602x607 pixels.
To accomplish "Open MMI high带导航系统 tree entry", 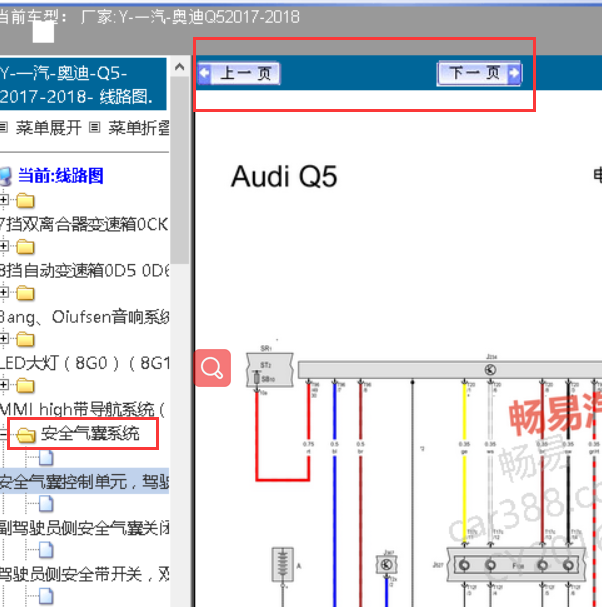I will [x=82, y=410].
